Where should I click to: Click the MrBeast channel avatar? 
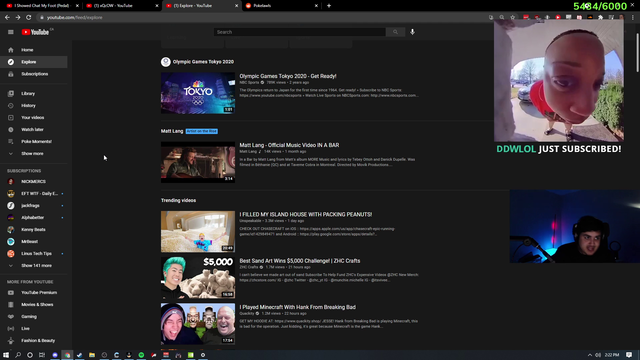11,241
